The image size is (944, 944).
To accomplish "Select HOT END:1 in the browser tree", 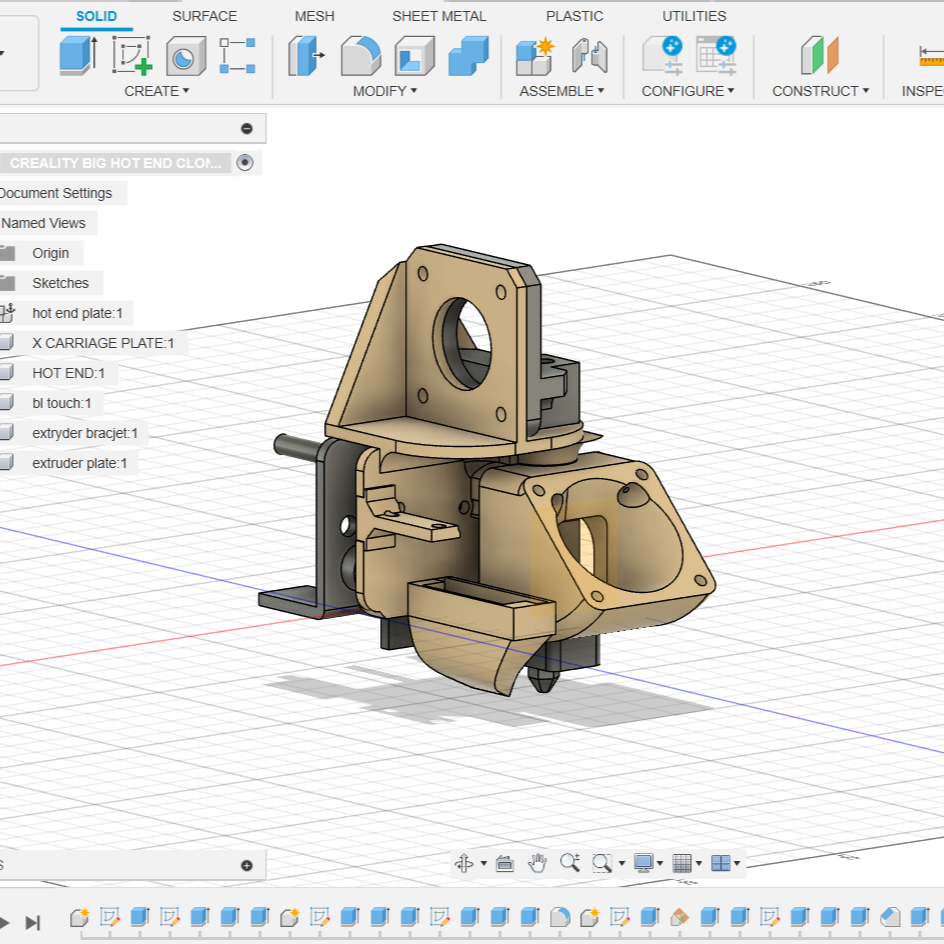I will 70,373.
